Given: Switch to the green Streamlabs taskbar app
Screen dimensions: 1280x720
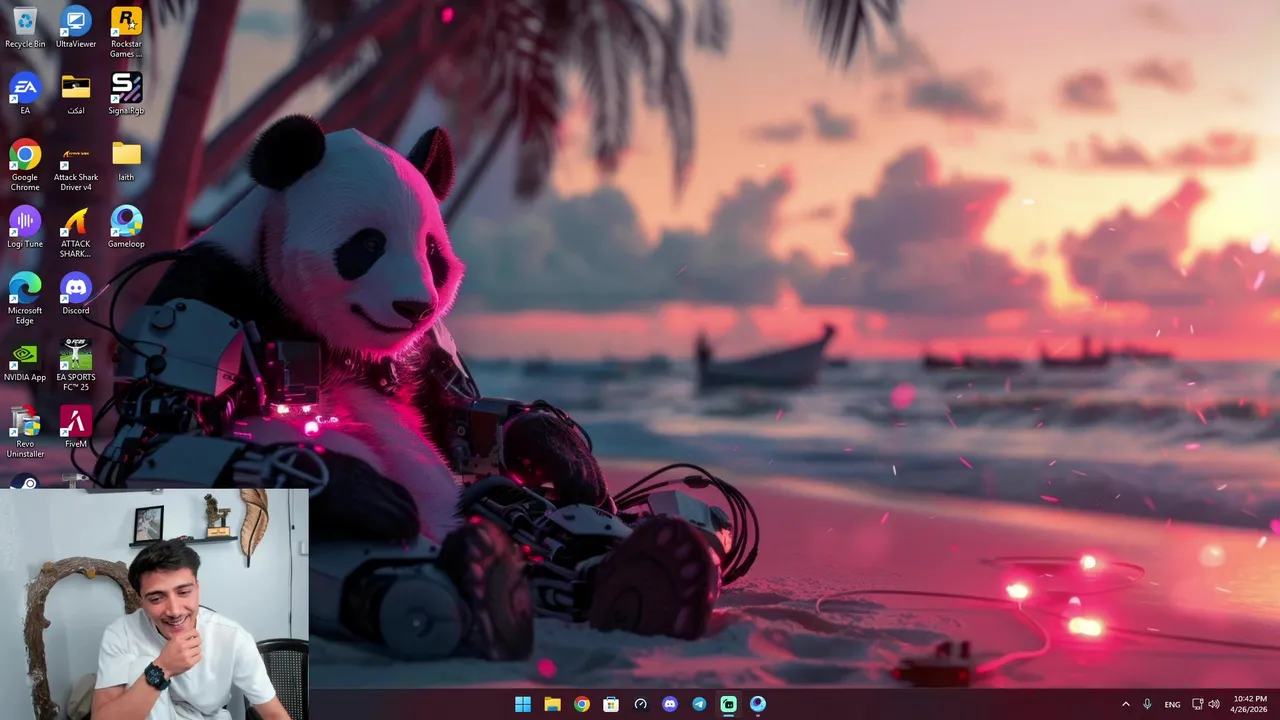Looking at the screenshot, I should [728, 704].
